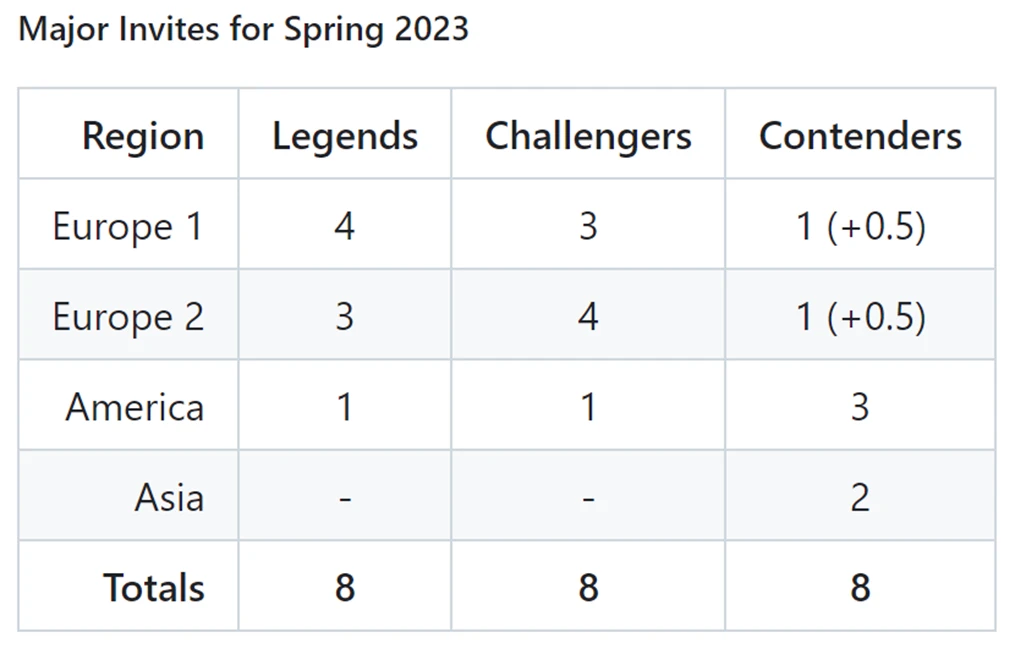This screenshot has width=1015, height=649.
Task: Select Europe 2 Contenders cell 1 (+0.5)
Action: 860,317
